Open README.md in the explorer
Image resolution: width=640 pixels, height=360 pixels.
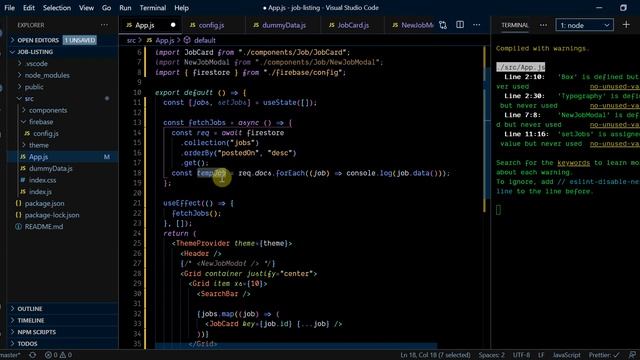[x=44, y=227]
